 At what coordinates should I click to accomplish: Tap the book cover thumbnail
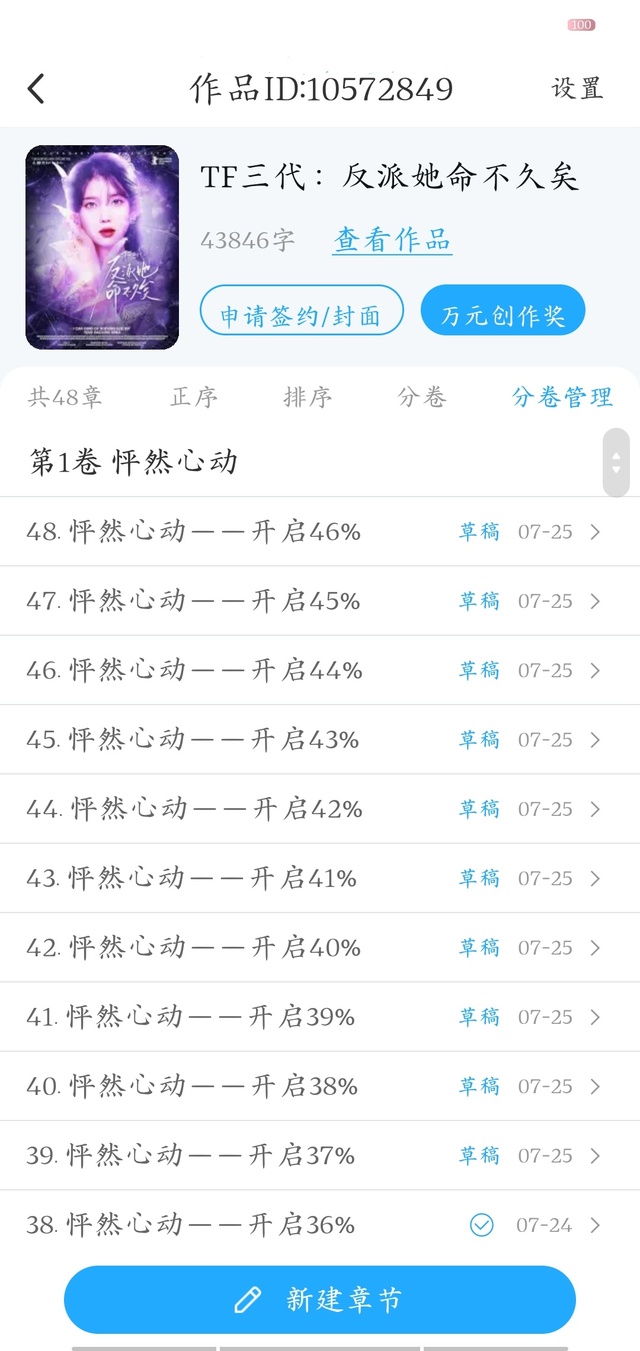pos(102,247)
